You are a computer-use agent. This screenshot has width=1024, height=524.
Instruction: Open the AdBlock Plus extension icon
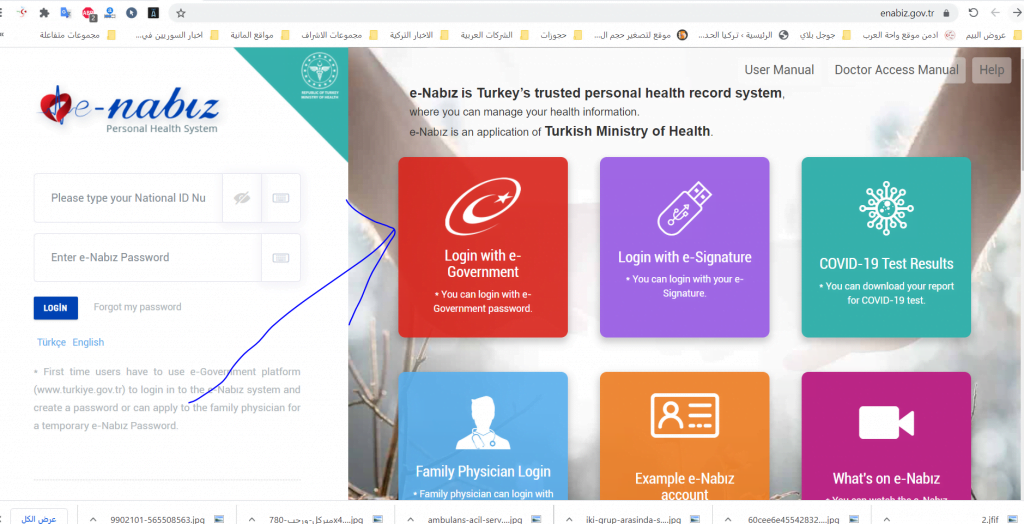pyautogui.click(x=88, y=12)
